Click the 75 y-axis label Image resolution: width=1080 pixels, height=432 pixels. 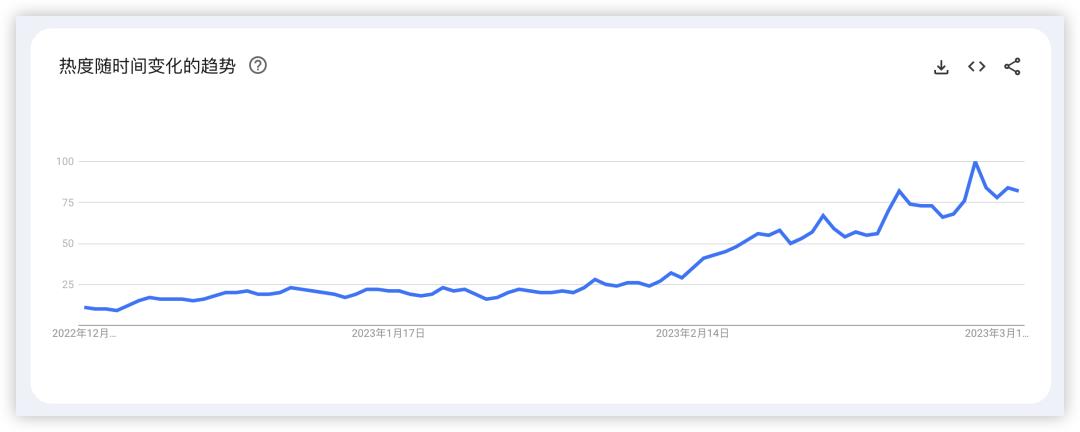(68, 202)
